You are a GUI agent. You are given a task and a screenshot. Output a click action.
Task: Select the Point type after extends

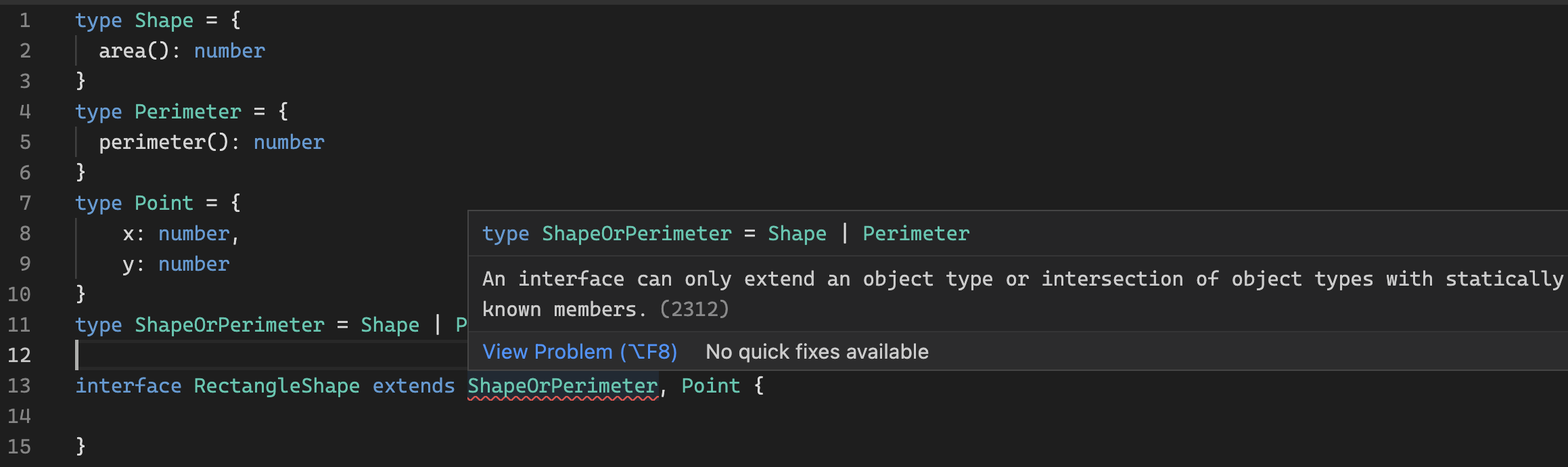pos(711,386)
